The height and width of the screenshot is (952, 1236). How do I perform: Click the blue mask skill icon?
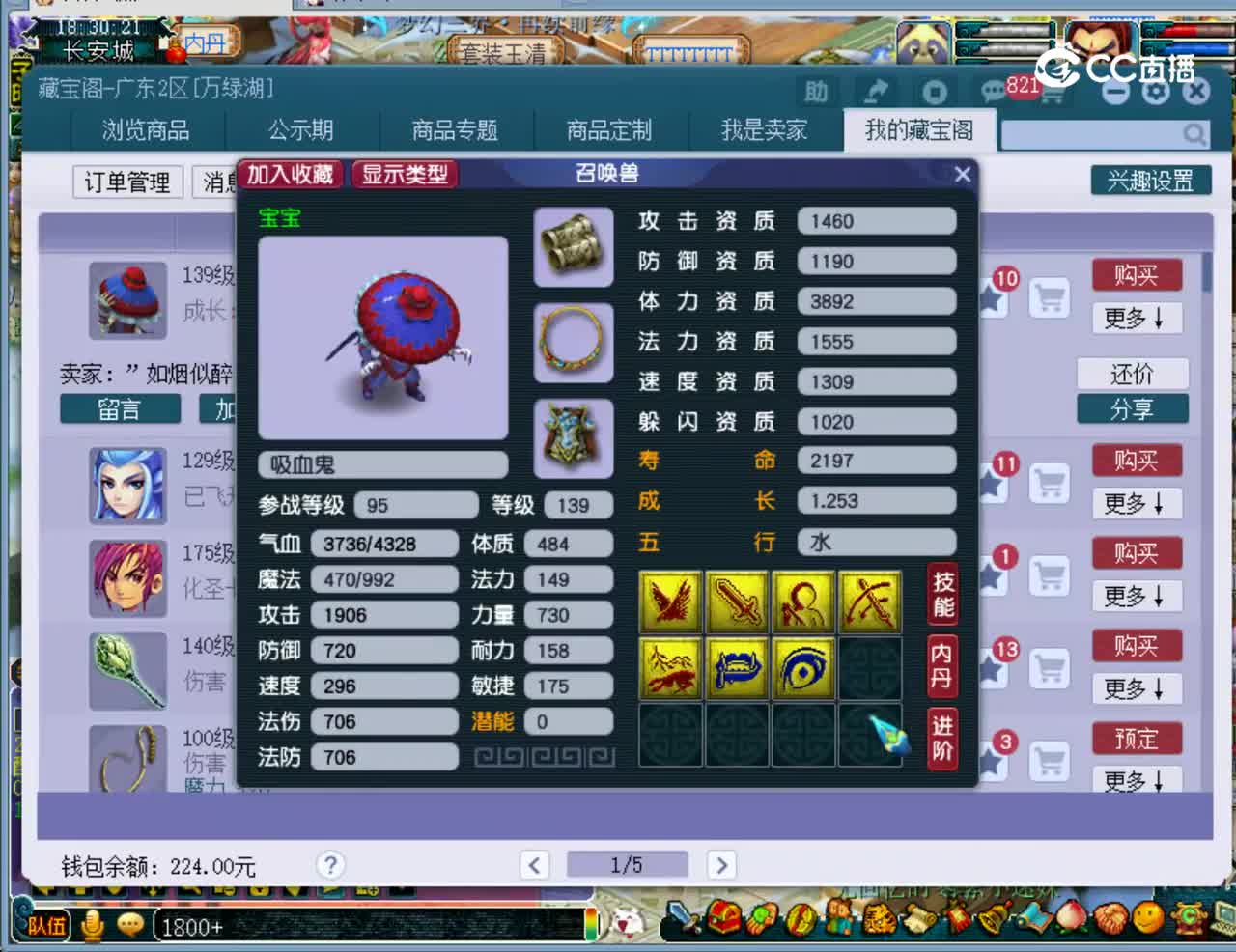point(737,667)
